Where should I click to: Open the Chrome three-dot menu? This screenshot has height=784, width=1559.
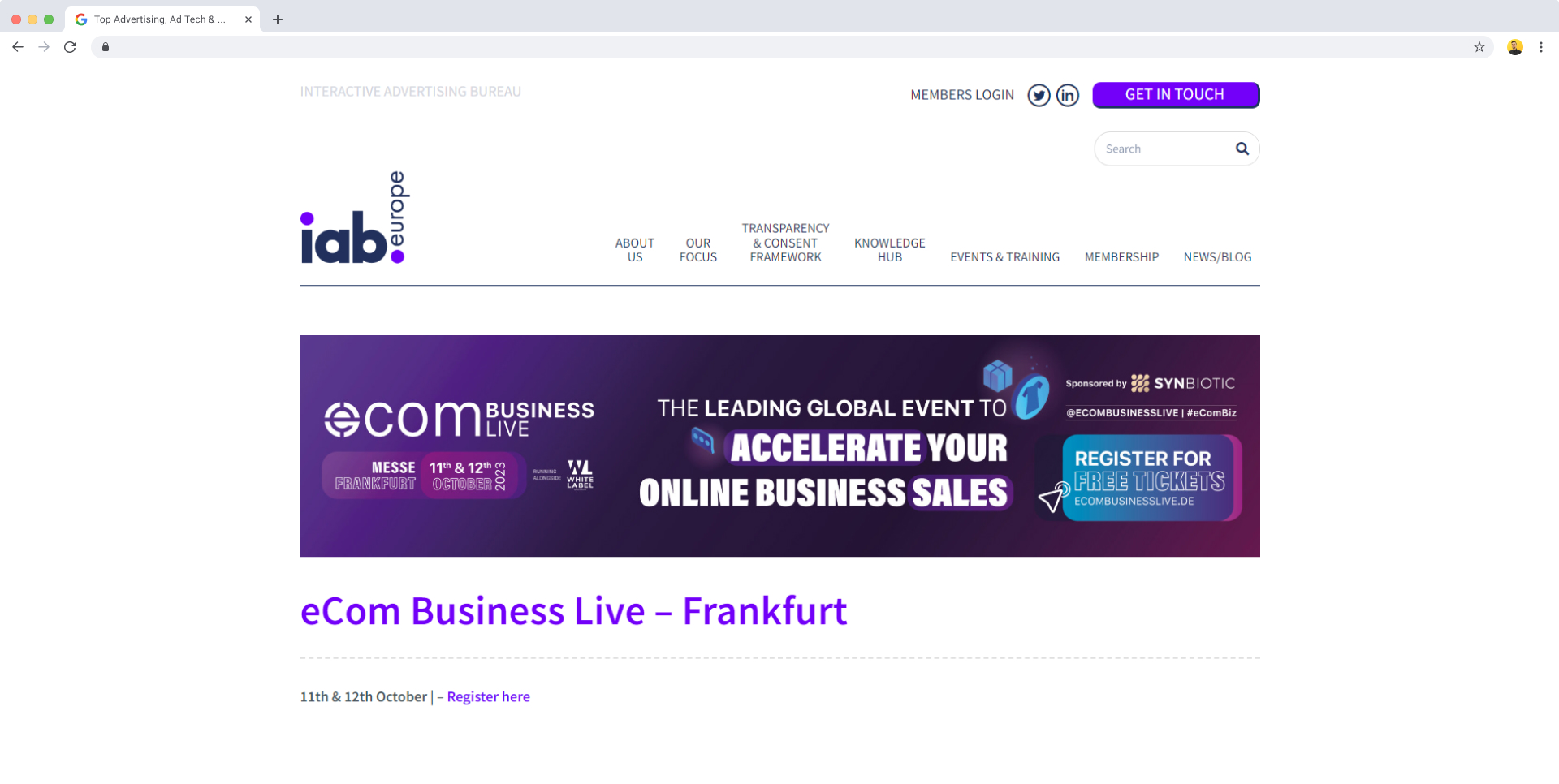1540,47
